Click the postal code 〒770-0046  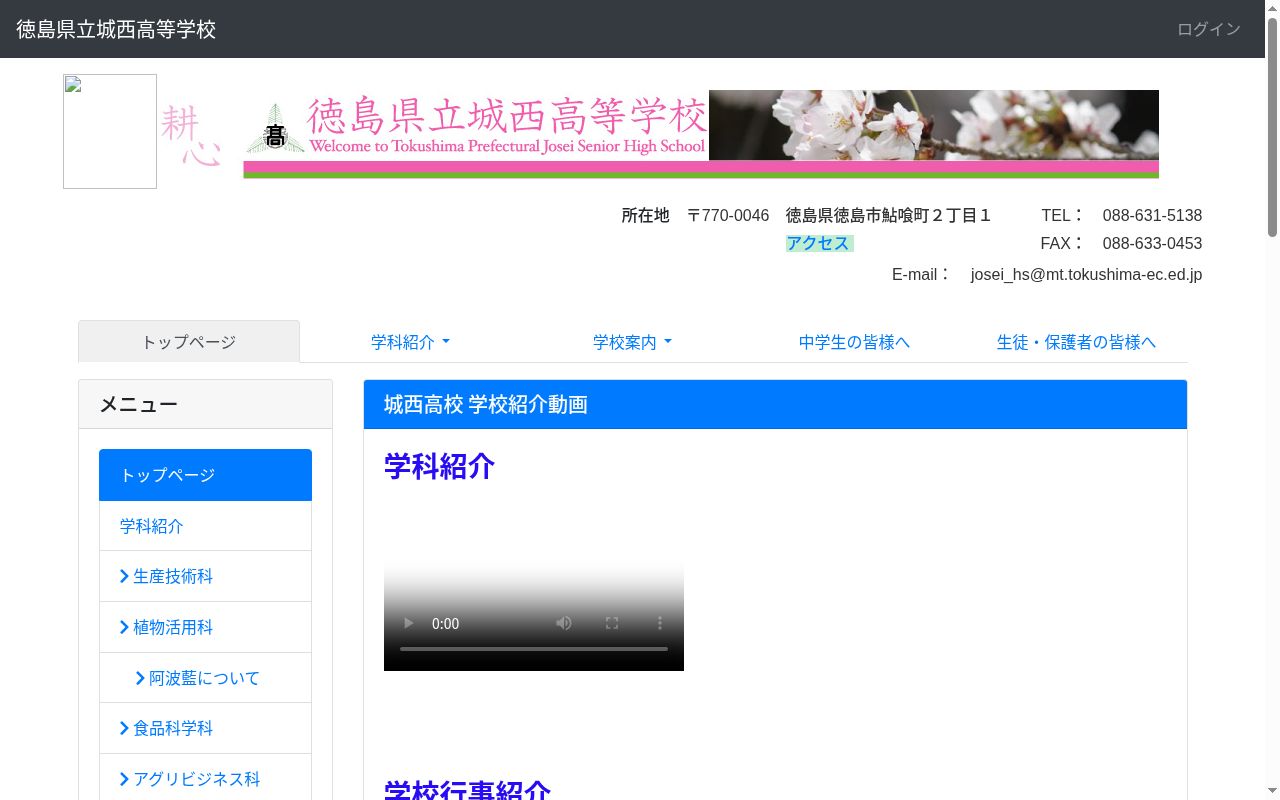coord(728,215)
